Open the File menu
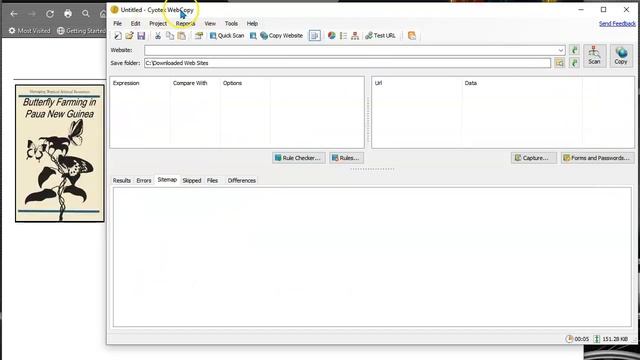The width and height of the screenshot is (640, 360). [118, 24]
